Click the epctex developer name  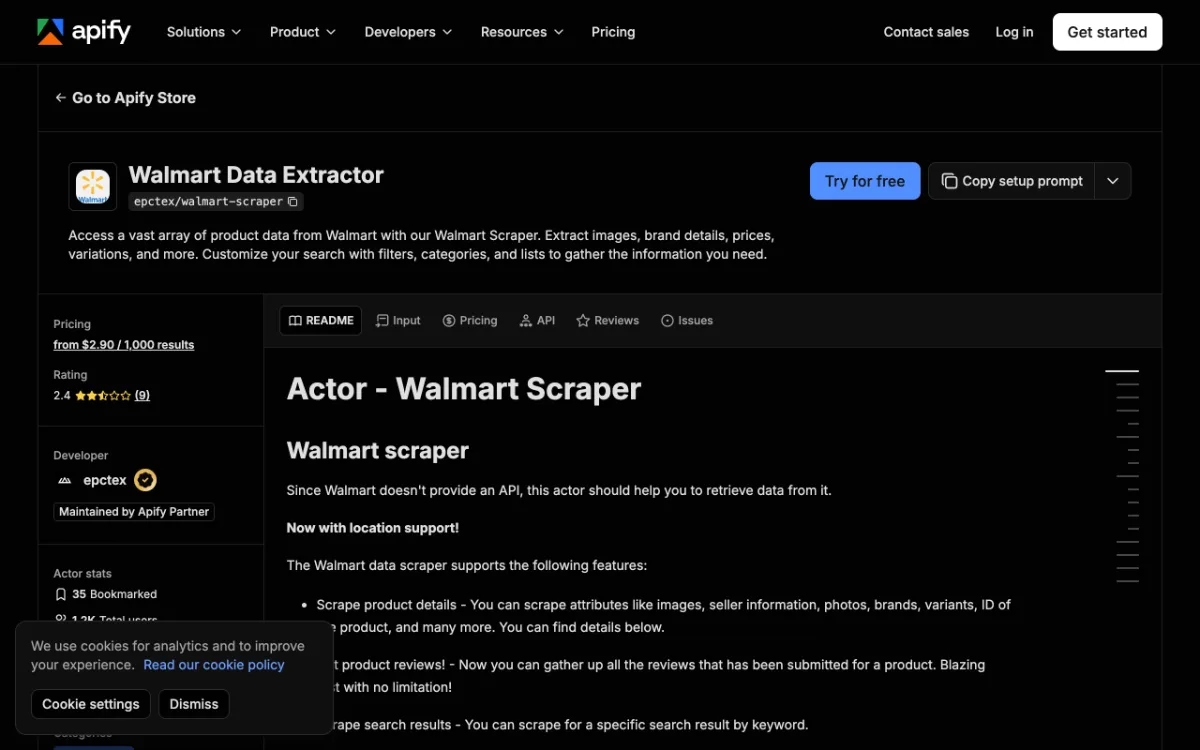(105, 480)
